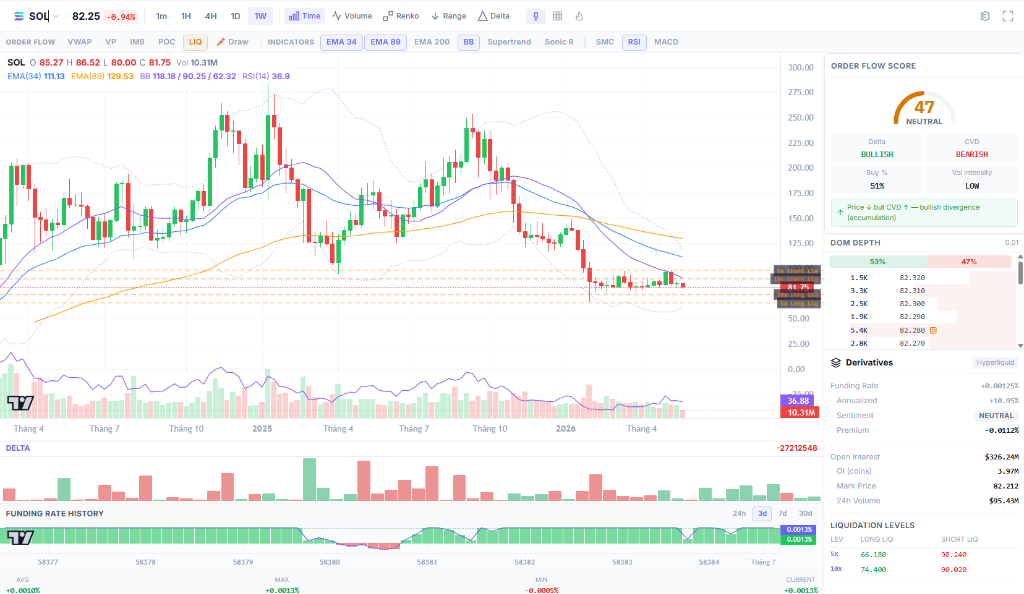The image size is (1024, 594).
Task: Enable the Supertrend indicator
Action: pyautogui.click(x=509, y=42)
